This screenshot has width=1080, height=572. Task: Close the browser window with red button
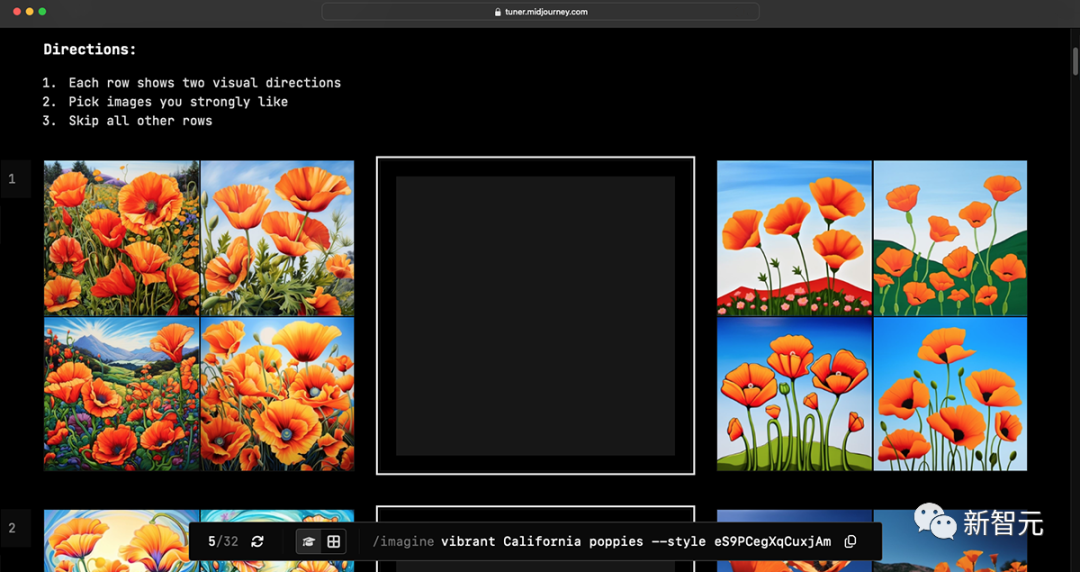[17, 12]
